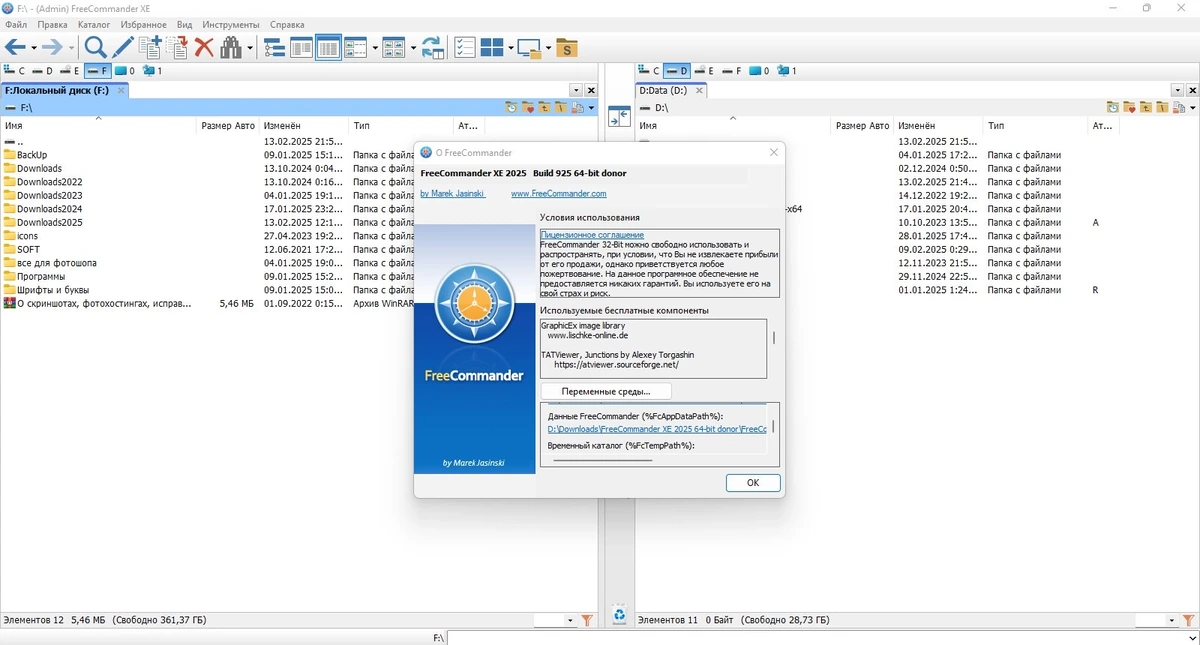The height and width of the screenshot is (645, 1200).
Task: Click the monitor with folder desktop icon
Action: pos(529,47)
